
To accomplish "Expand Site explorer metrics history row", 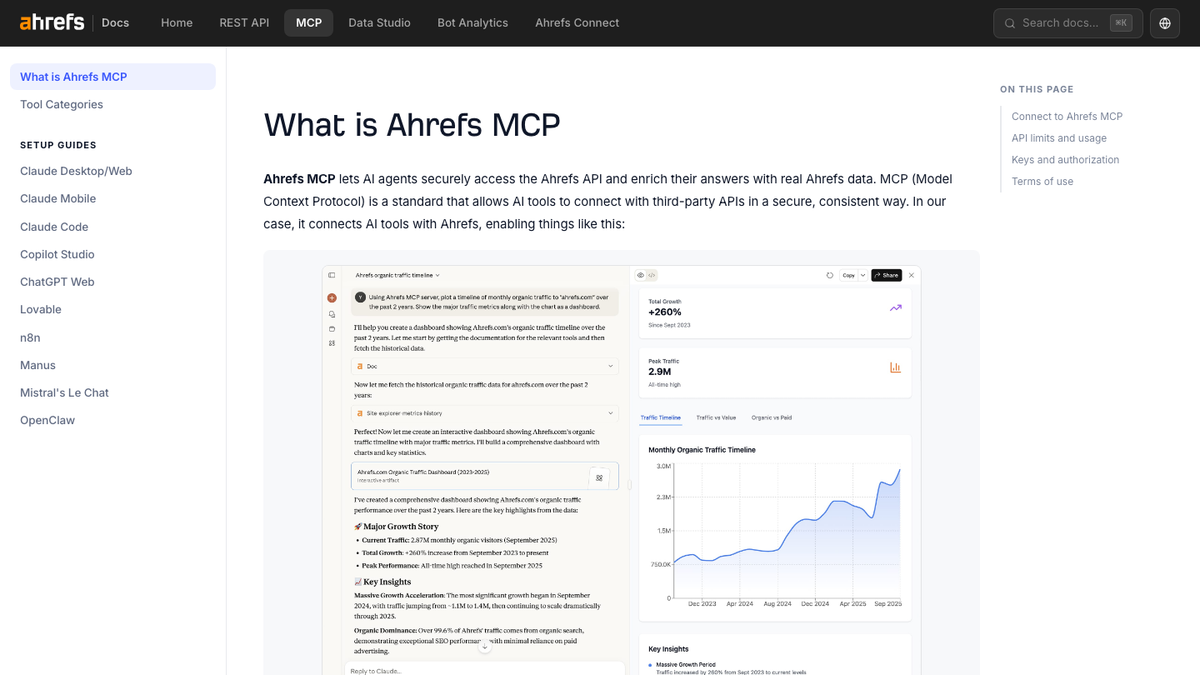I will 485,412.
